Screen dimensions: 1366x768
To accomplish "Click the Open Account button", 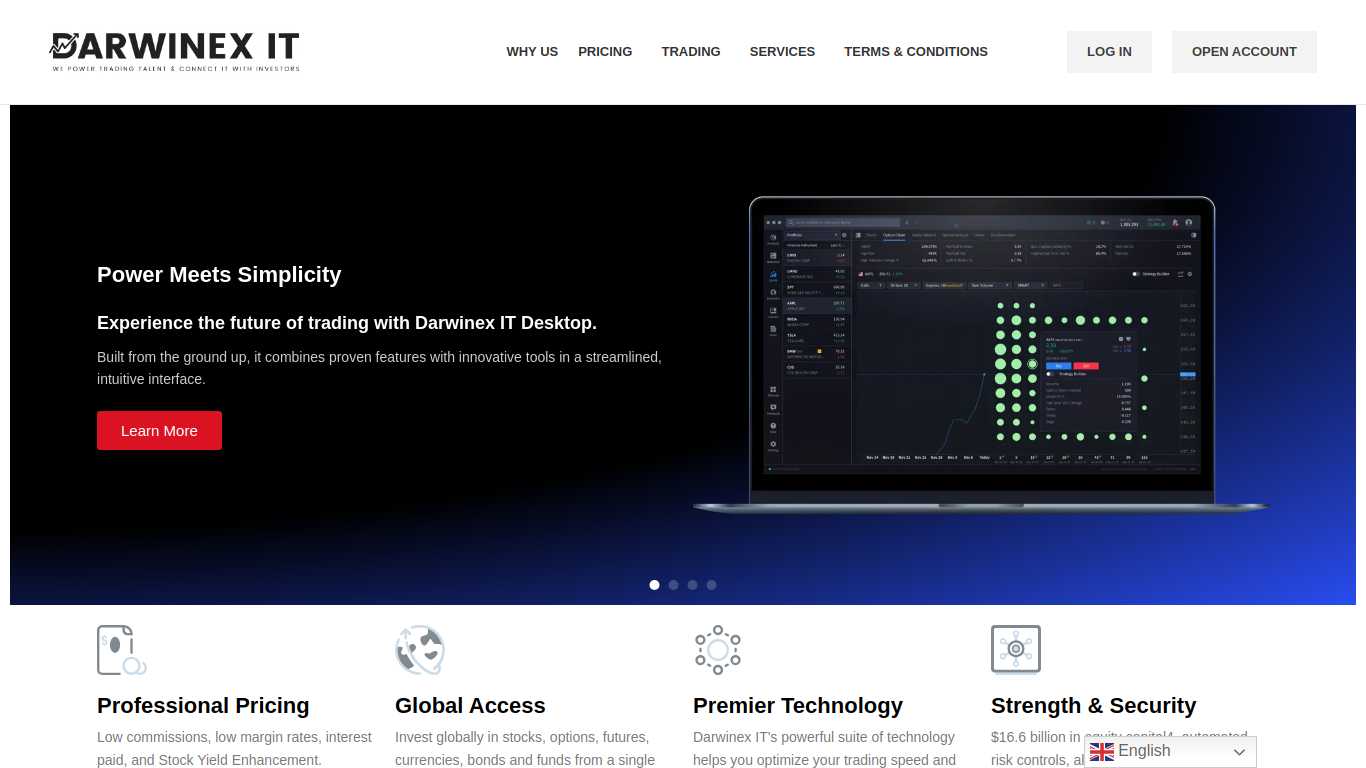I will (x=1244, y=52).
